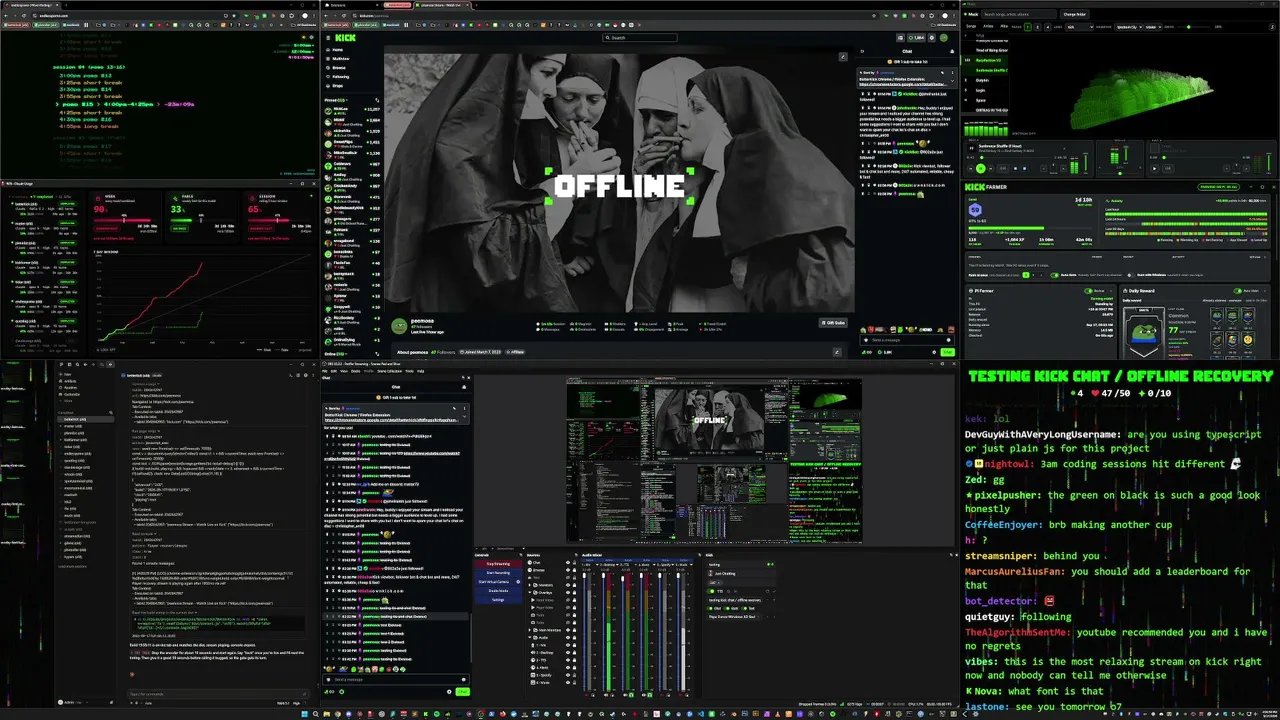1280x720 pixels.
Task: Click Start Recording in OBS controls
Action: point(498,573)
